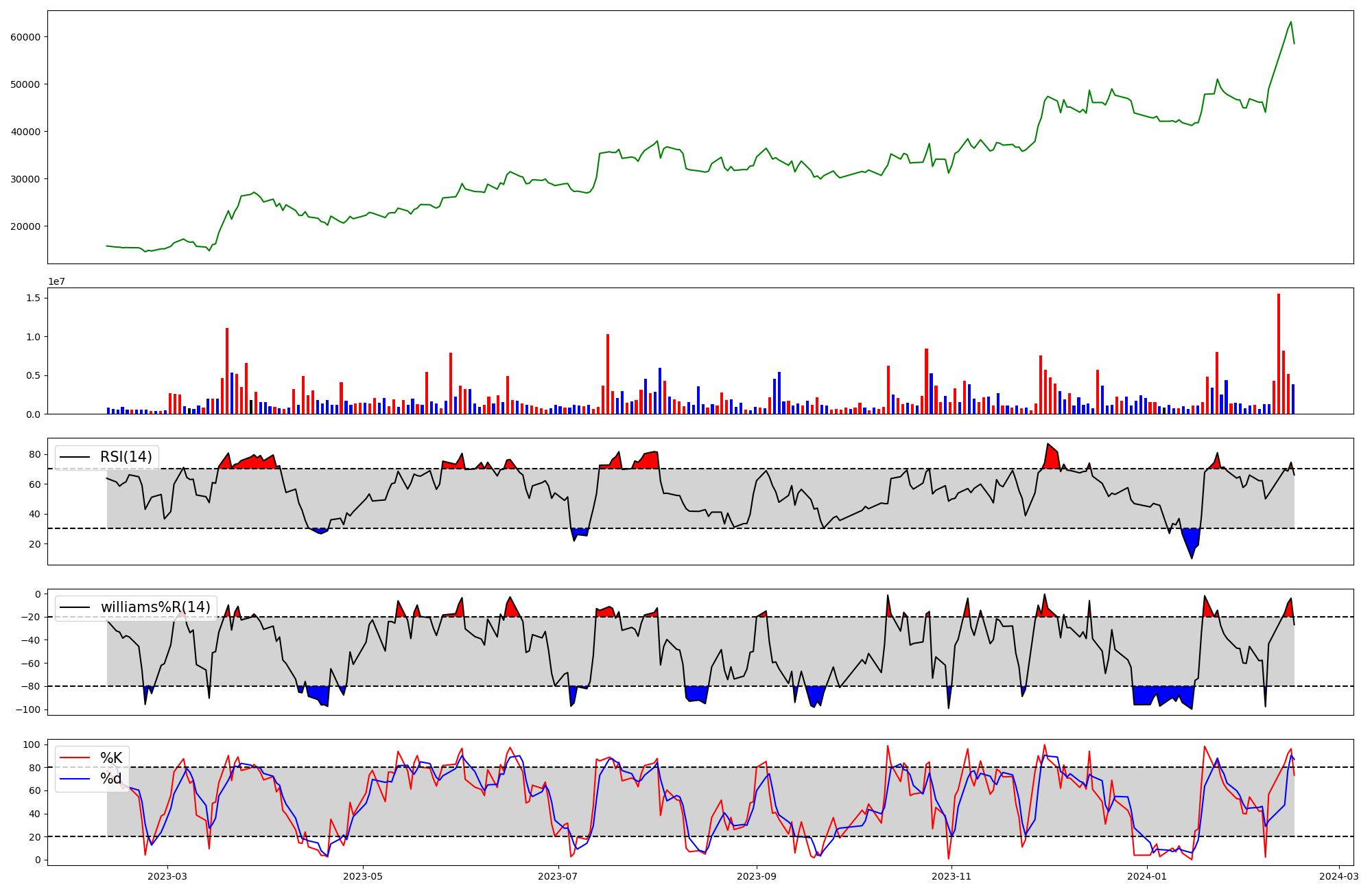Screen dimensions: 1372x892
Task: Click black RSI line sample in legend
Action: tap(75, 457)
